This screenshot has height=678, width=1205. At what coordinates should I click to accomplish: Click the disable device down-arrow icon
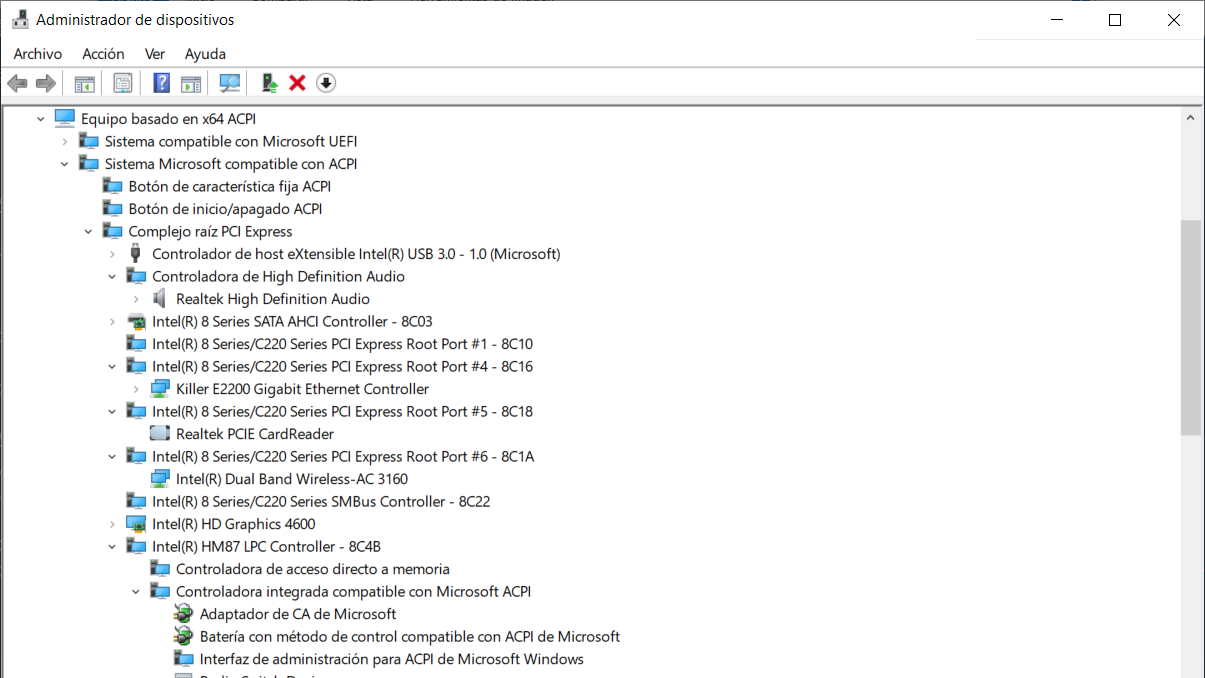(x=326, y=83)
